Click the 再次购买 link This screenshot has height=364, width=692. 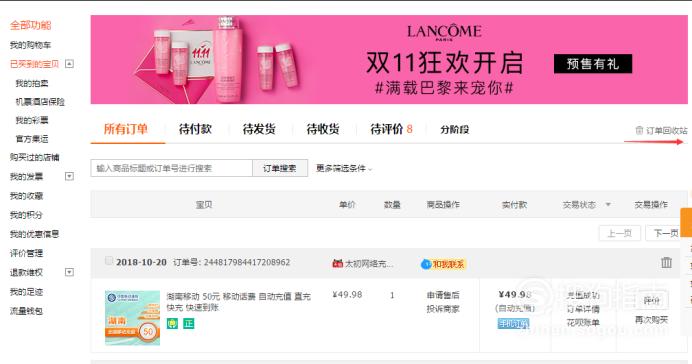(x=651, y=319)
